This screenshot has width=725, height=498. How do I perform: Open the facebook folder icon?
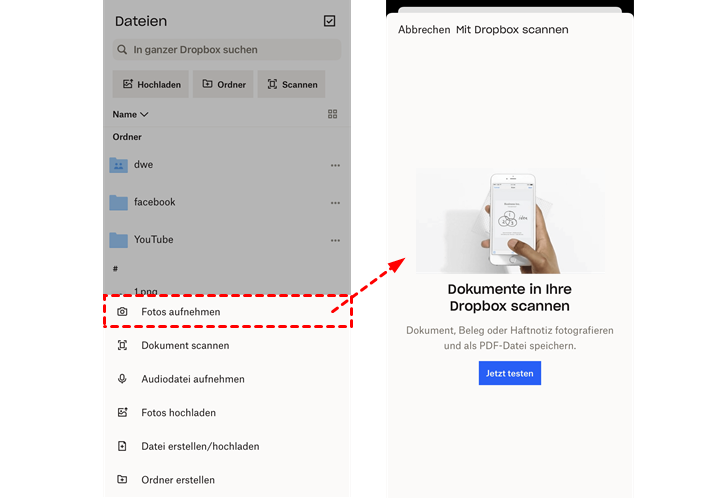118,202
